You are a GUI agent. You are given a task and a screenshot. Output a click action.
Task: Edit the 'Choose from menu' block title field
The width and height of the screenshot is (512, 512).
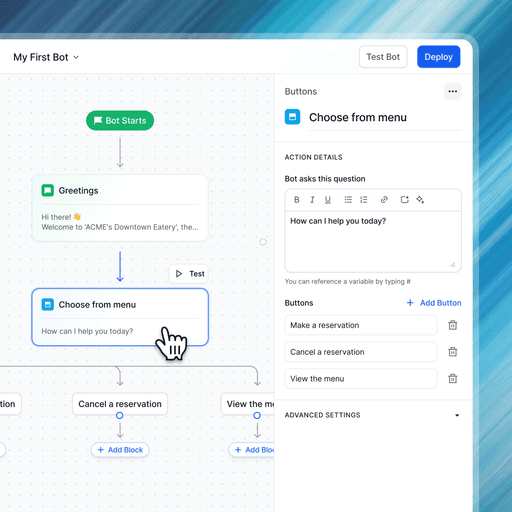click(x=385, y=117)
